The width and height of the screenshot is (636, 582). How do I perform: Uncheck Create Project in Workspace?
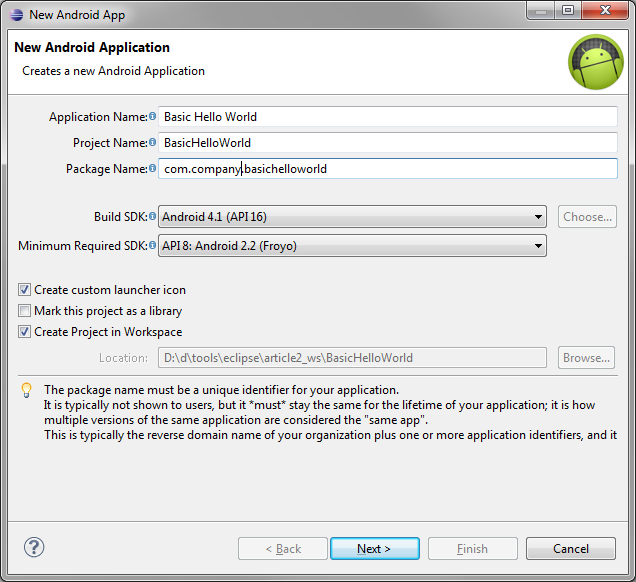point(25,332)
